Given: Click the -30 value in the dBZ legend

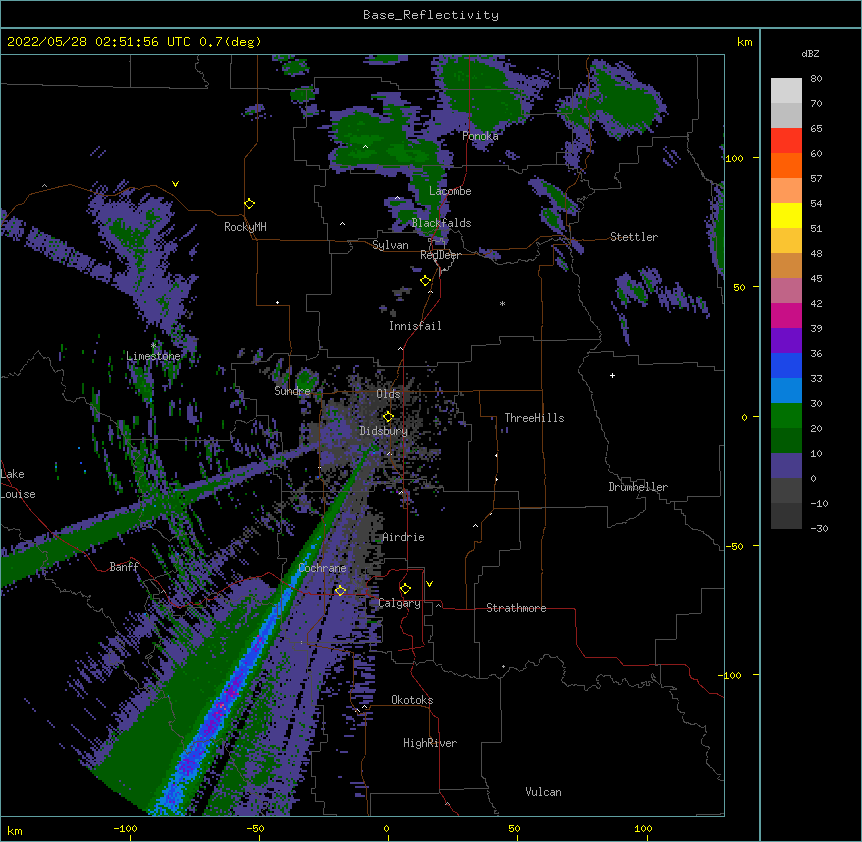Looking at the screenshot, I should [x=819, y=528].
